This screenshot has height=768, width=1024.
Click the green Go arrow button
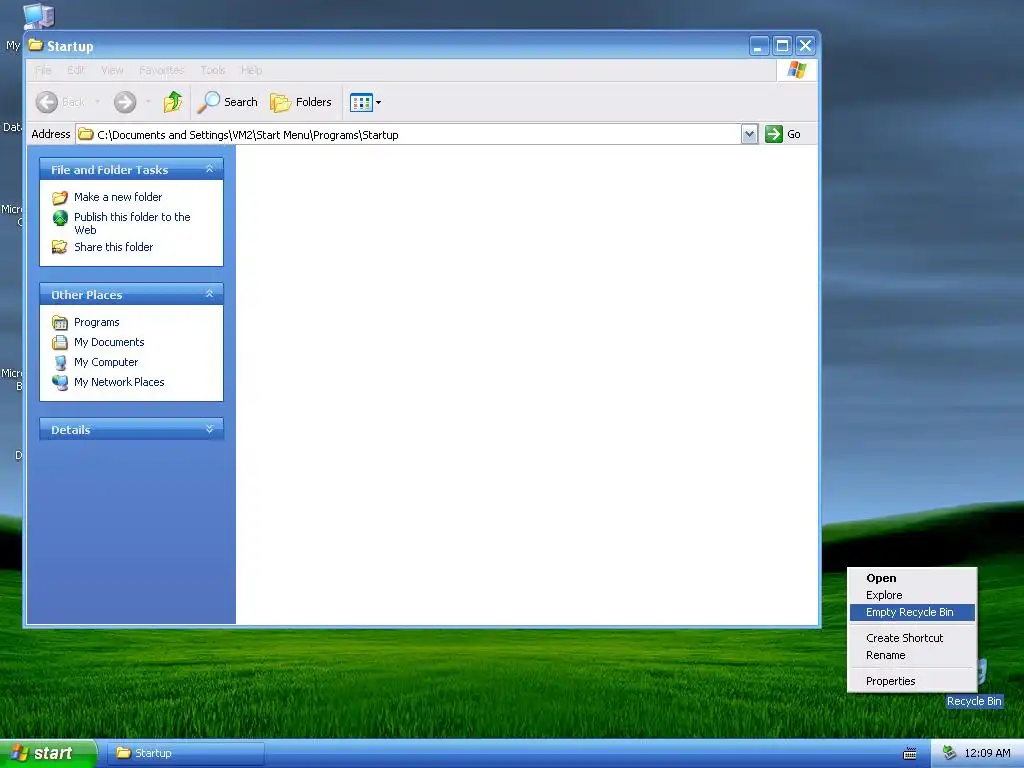[774, 134]
